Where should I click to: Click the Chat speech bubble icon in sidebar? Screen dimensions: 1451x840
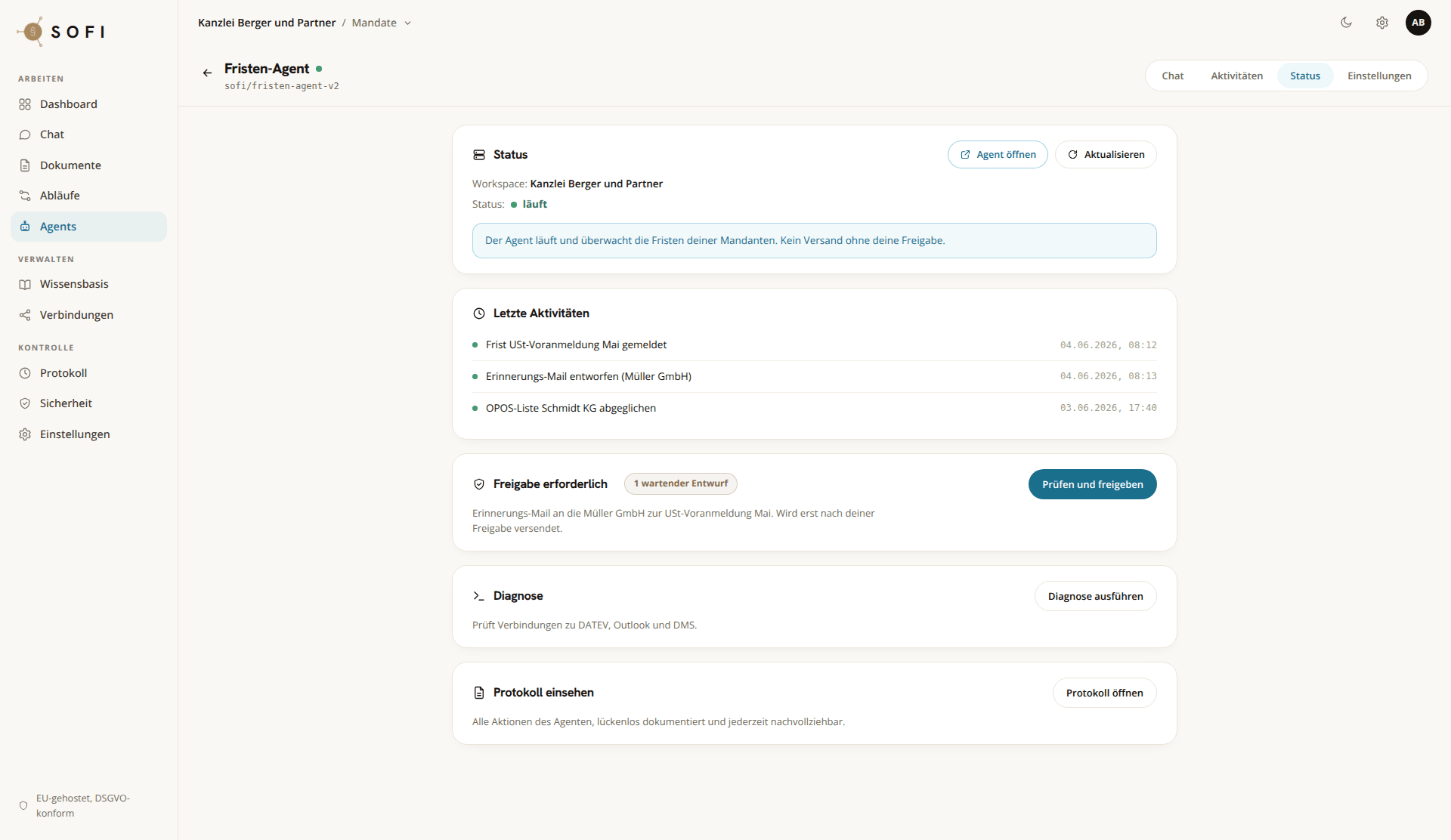[x=25, y=134]
